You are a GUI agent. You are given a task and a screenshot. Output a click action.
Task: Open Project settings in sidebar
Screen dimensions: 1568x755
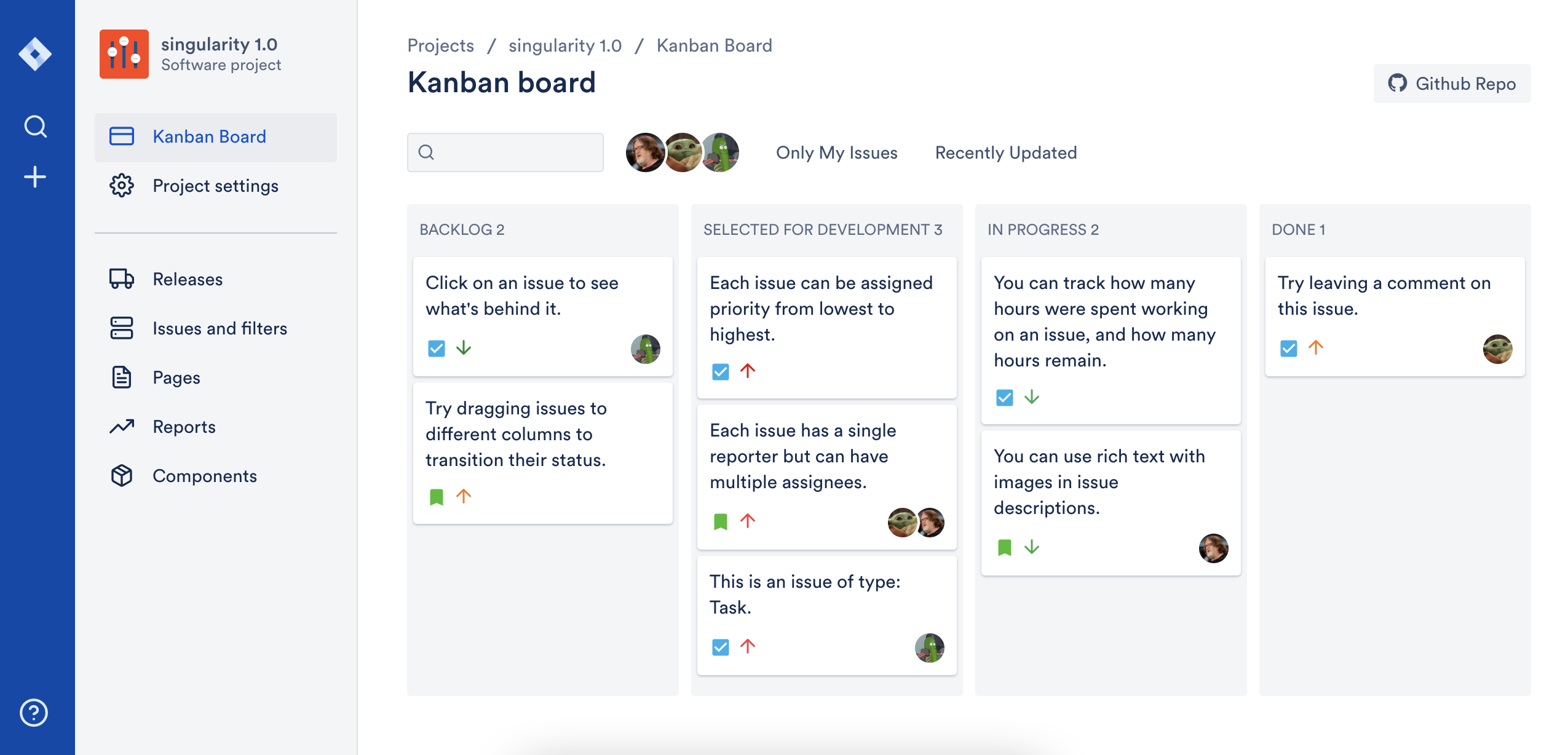[x=215, y=186]
